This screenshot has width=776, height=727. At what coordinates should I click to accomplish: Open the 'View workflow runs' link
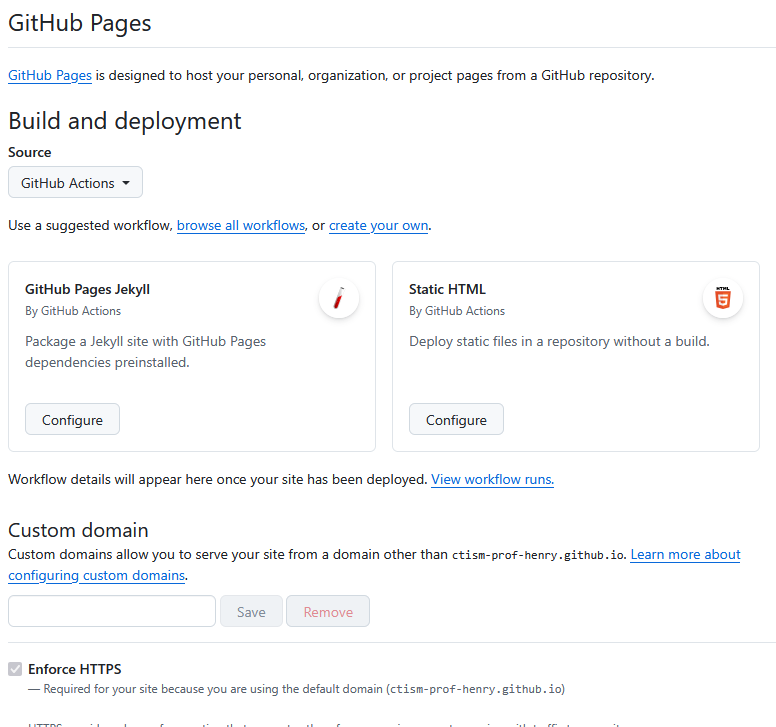(492, 479)
